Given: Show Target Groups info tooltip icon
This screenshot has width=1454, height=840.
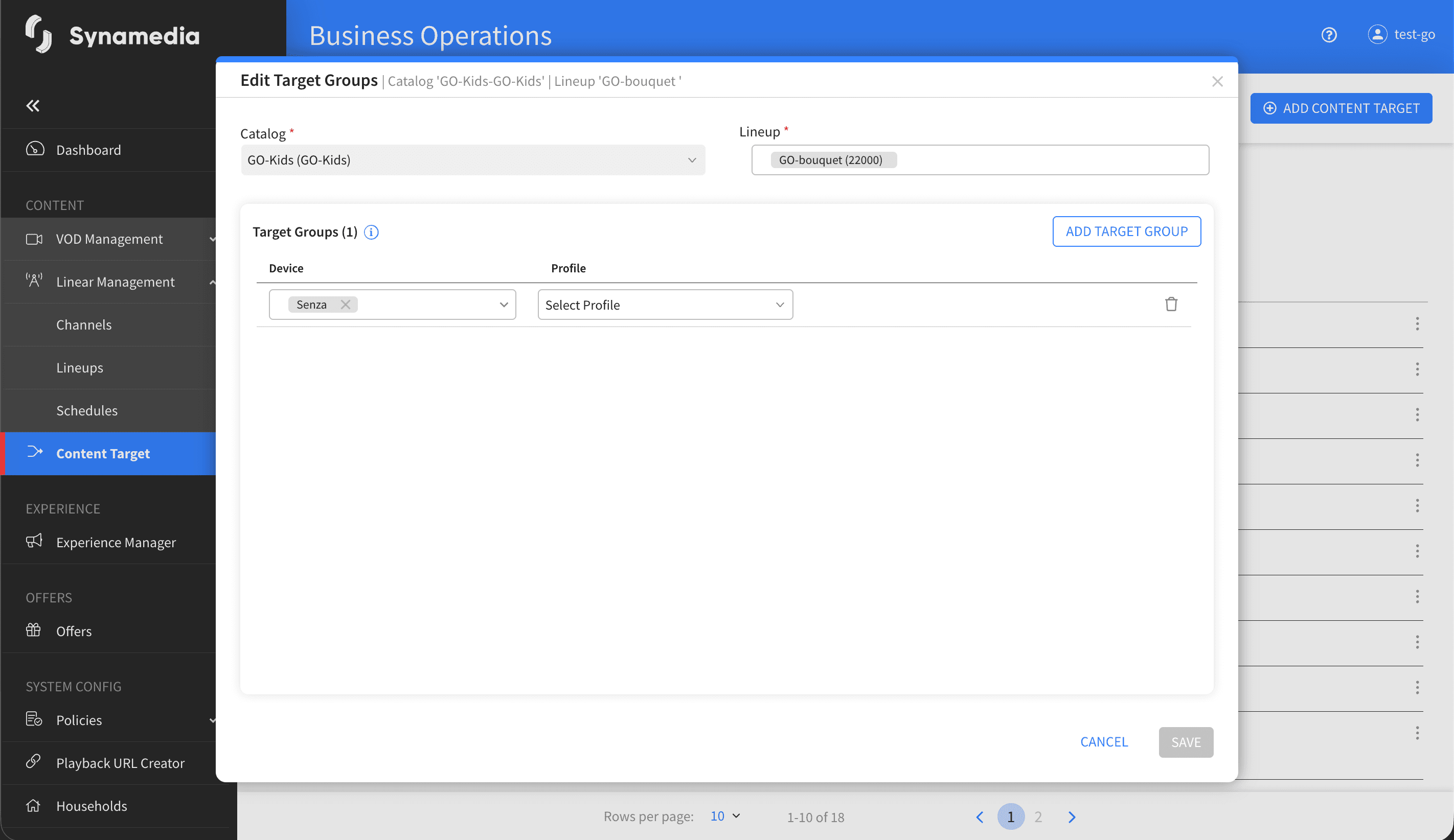Looking at the screenshot, I should click(x=372, y=232).
